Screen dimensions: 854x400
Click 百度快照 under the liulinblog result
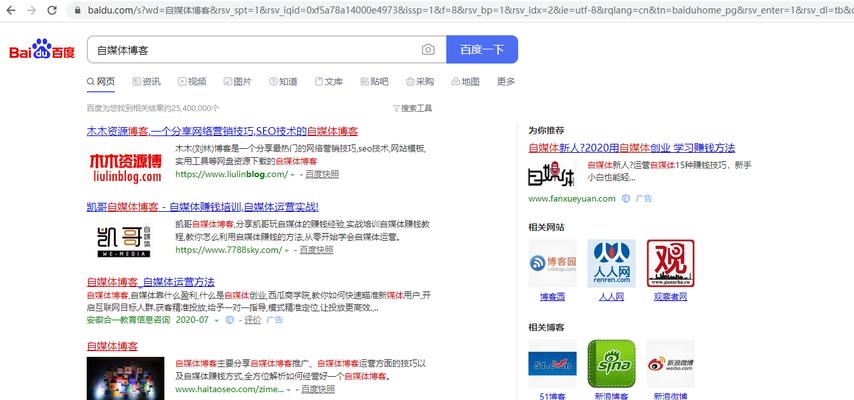tap(322, 174)
